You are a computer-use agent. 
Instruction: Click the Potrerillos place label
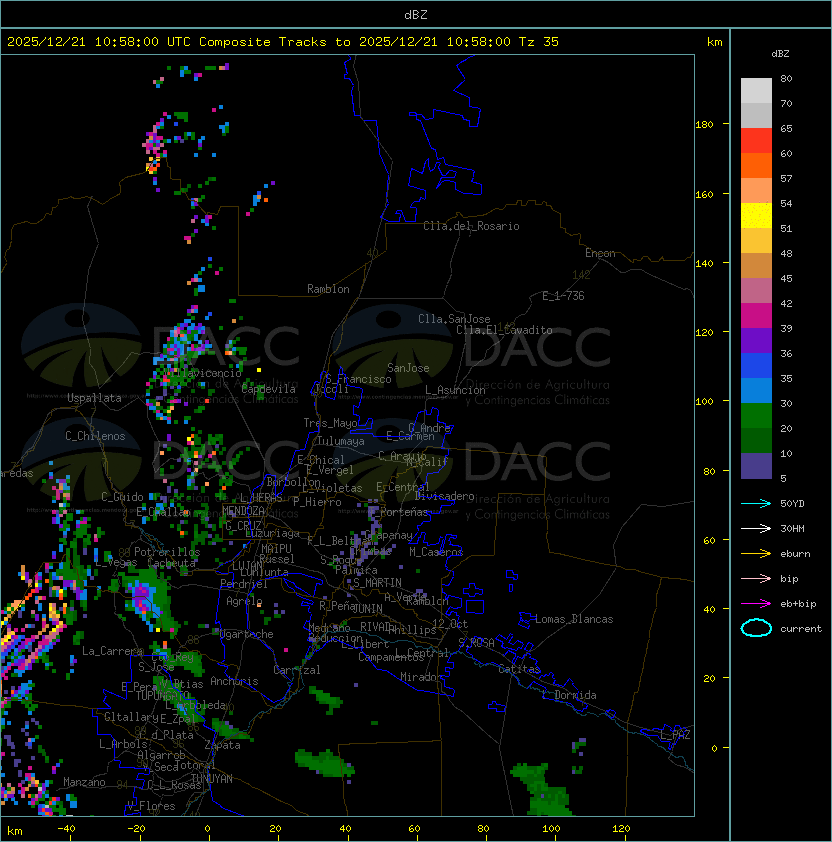(167, 552)
